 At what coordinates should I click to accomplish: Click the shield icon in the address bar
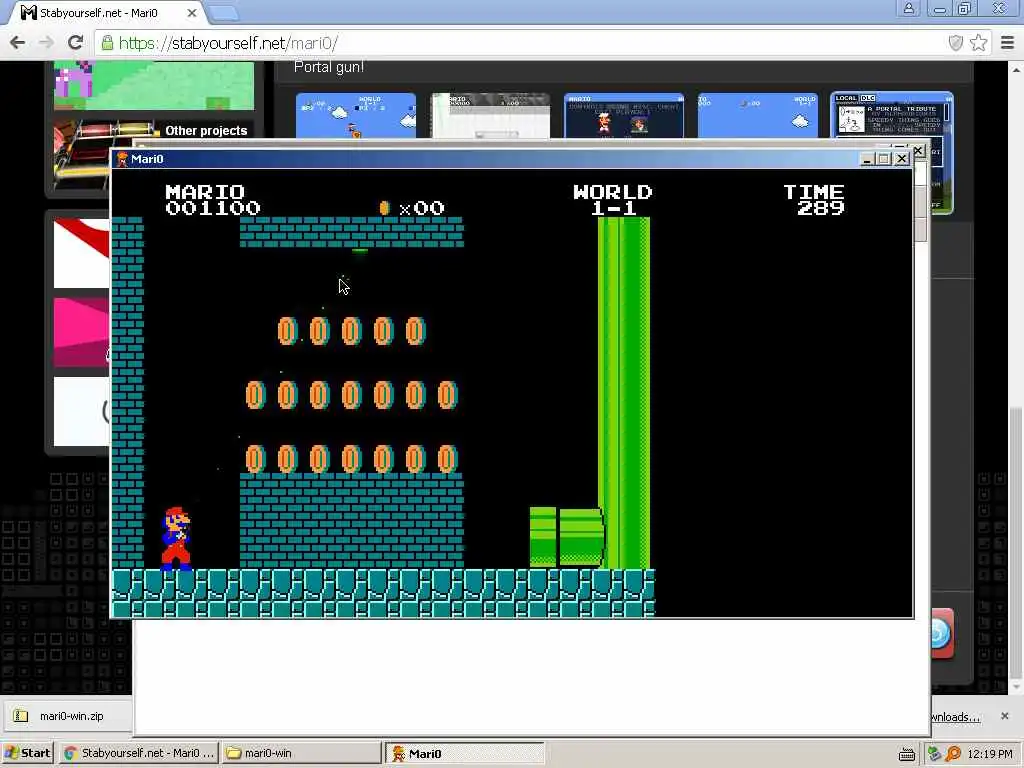[x=955, y=43]
